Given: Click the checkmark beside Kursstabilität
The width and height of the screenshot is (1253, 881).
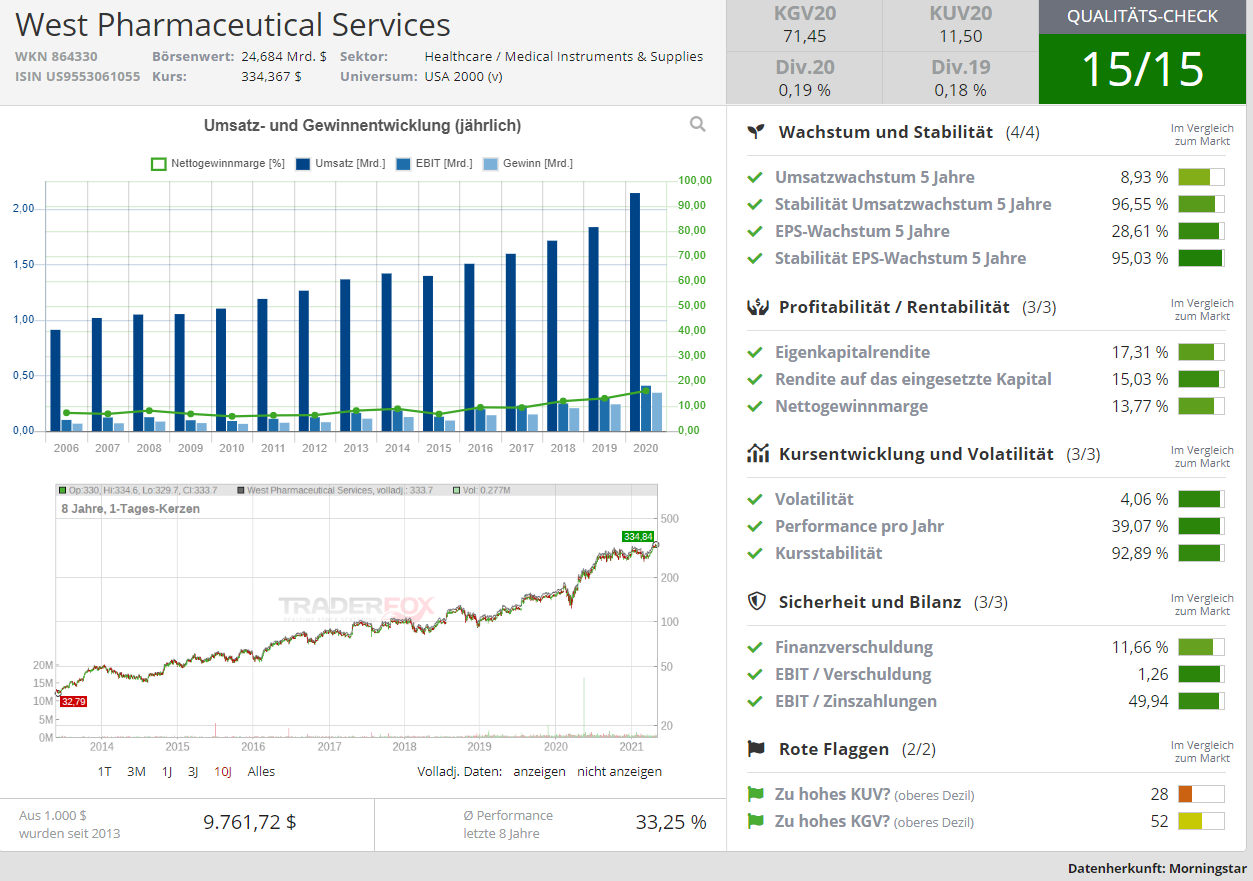Looking at the screenshot, I should (x=756, y=553).
